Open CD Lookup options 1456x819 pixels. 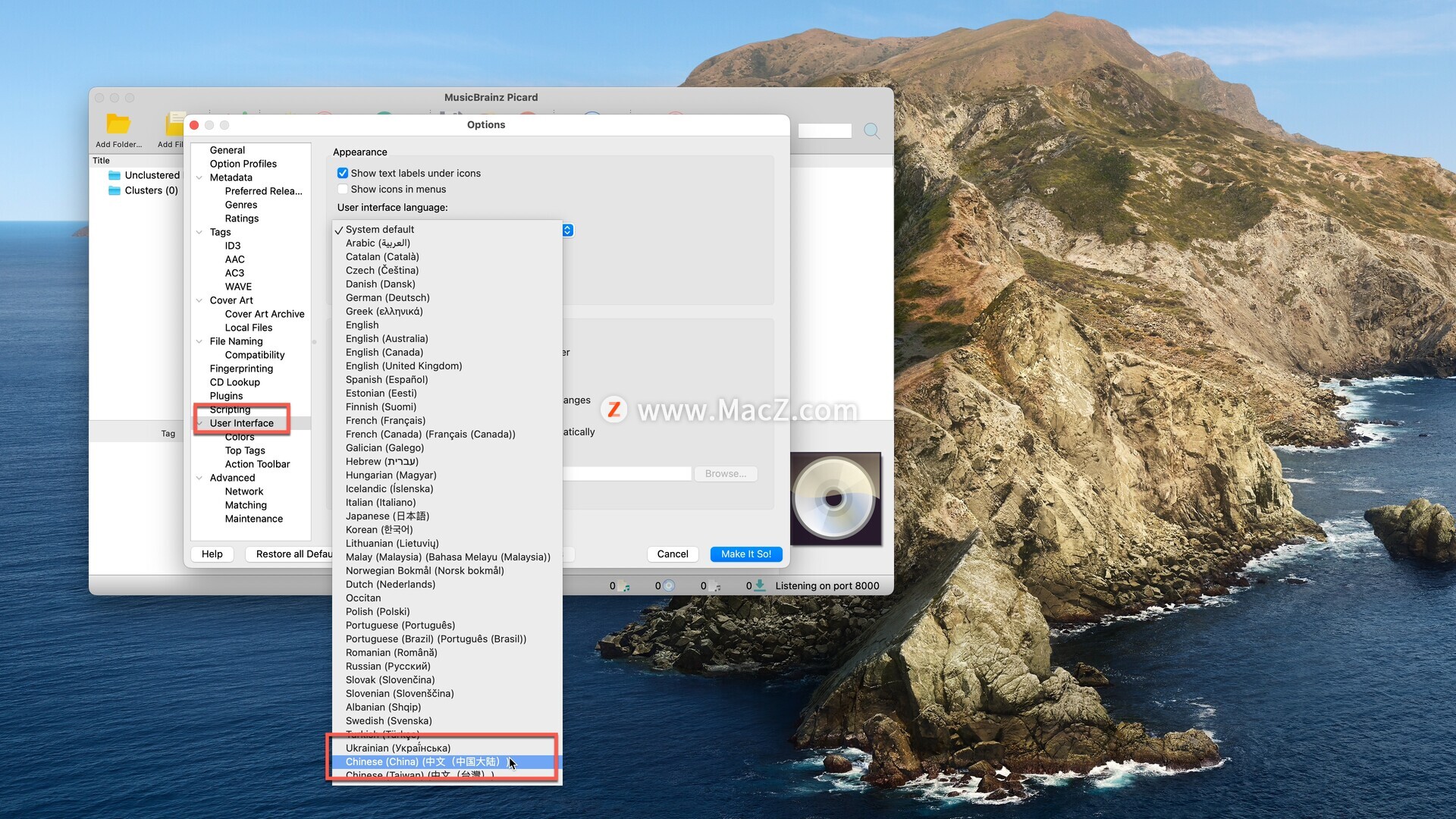[235, 382]
